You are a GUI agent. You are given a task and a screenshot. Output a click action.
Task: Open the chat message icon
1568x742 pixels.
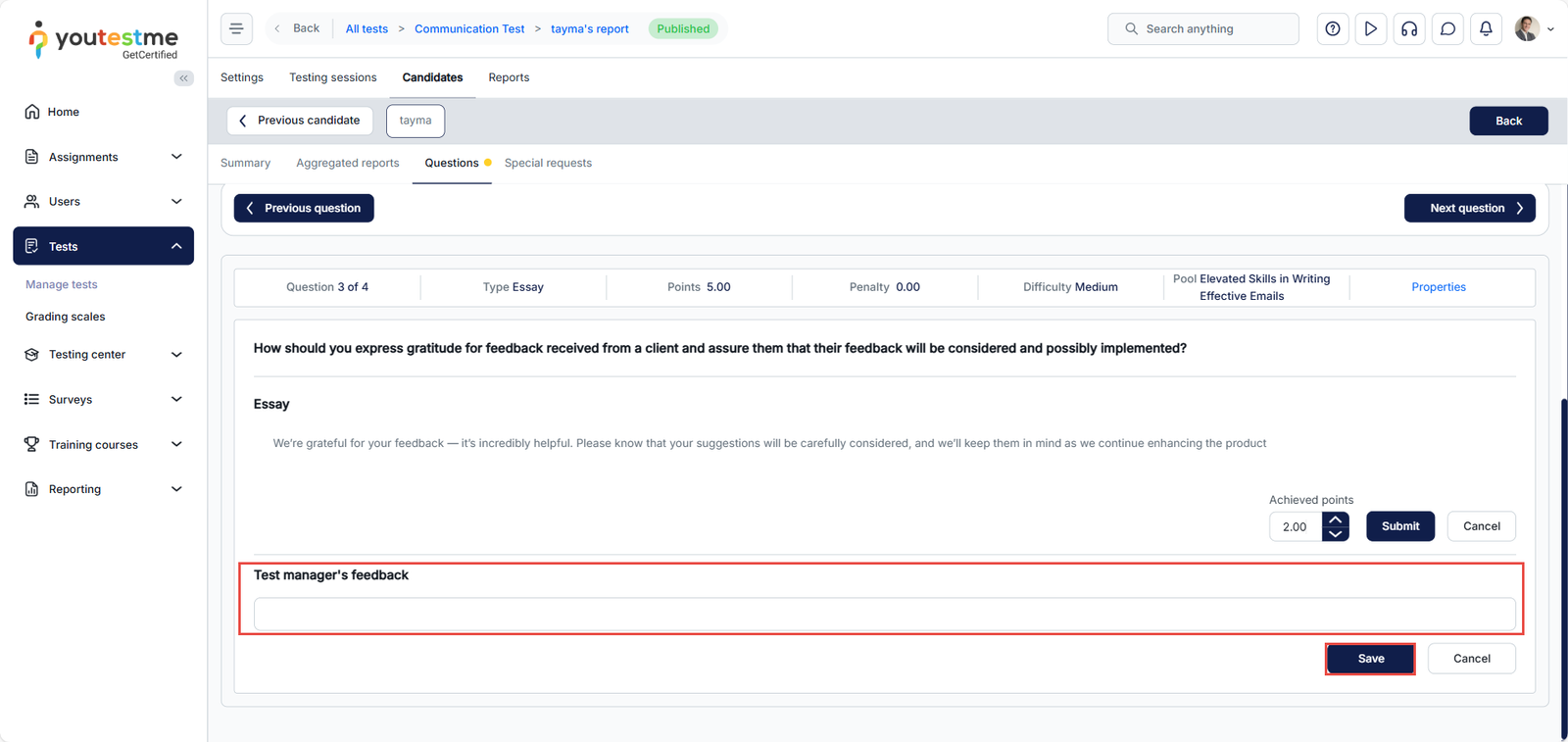point(1447,29)
